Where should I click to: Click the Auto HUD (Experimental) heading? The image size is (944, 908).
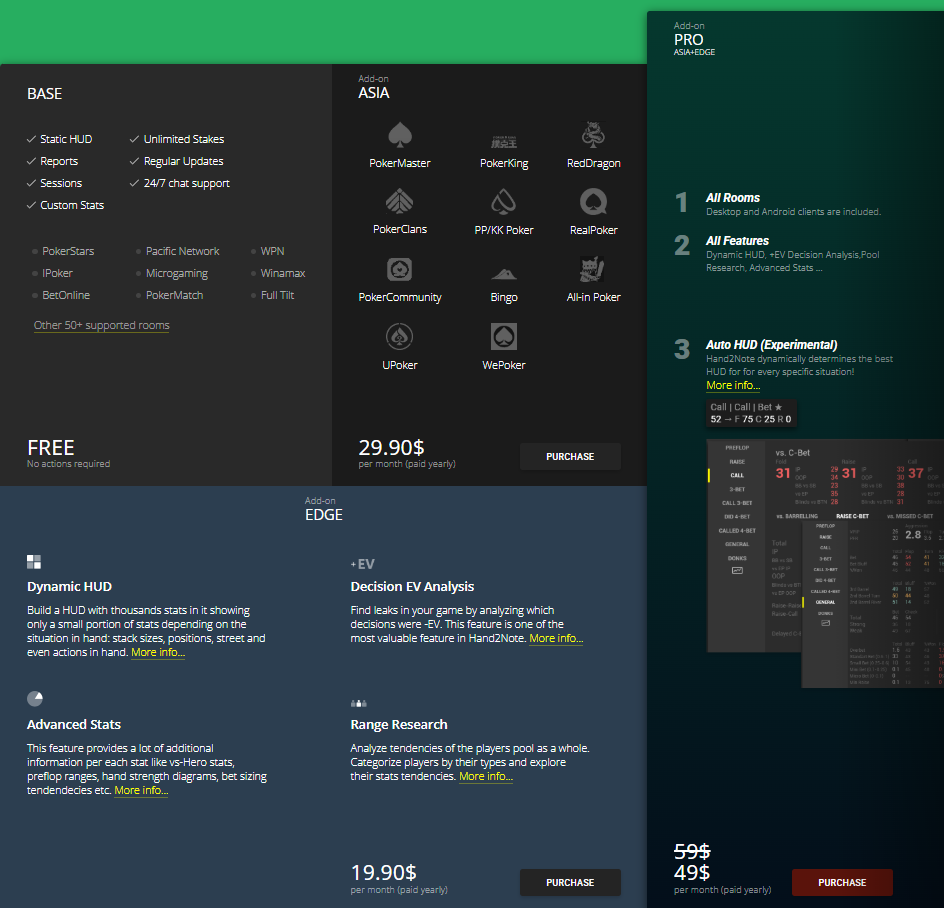771,345
